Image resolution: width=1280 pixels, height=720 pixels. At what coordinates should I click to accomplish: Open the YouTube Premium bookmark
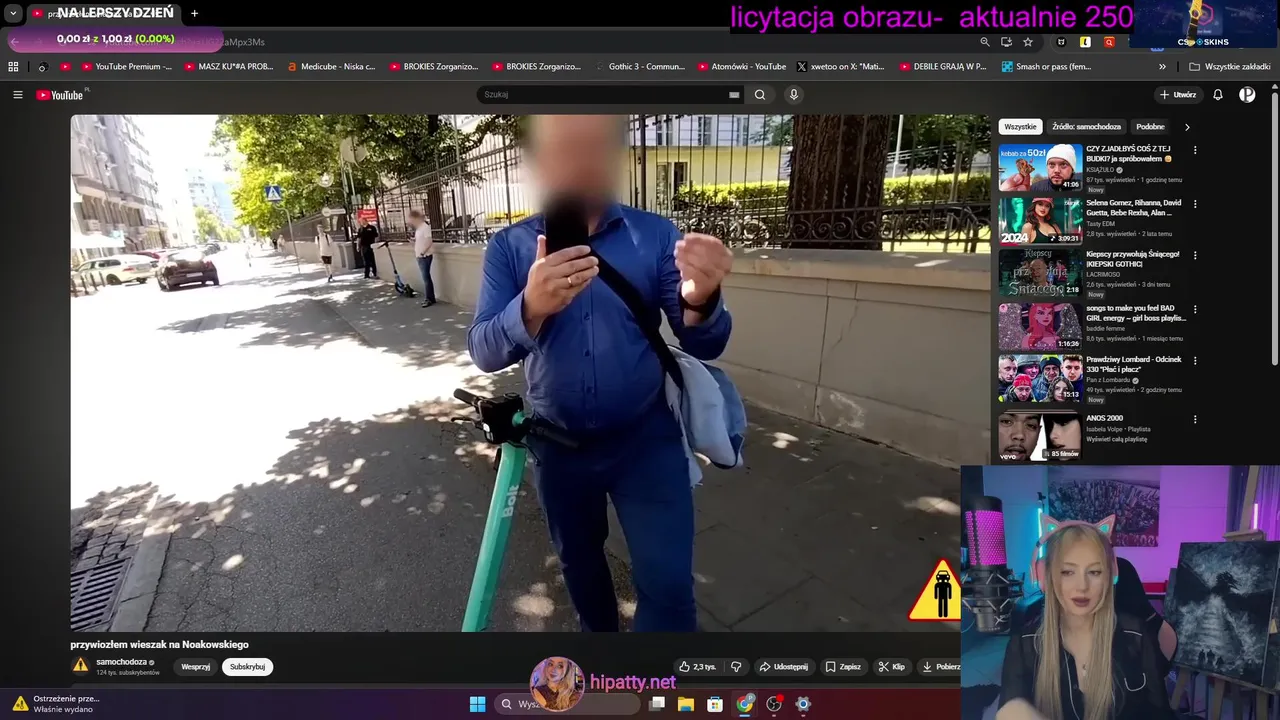[126, 67]
